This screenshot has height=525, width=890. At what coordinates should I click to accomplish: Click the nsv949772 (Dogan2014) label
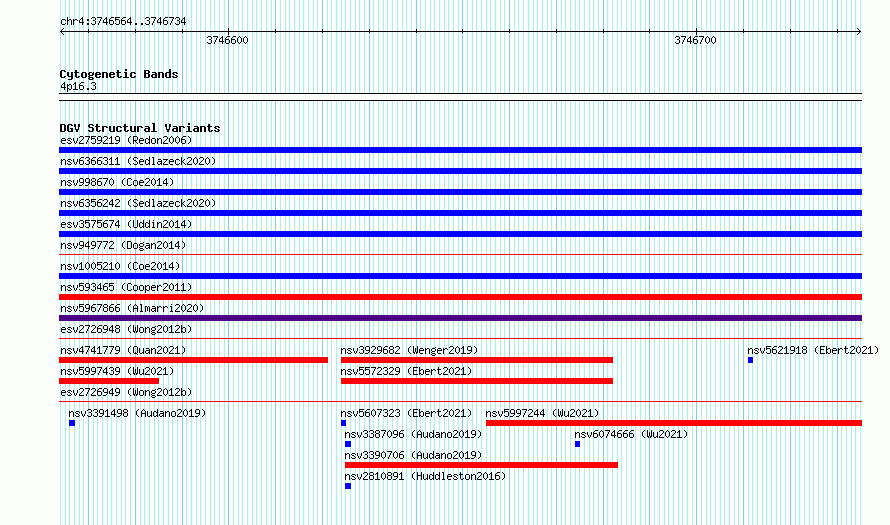(x=123, y=245)
